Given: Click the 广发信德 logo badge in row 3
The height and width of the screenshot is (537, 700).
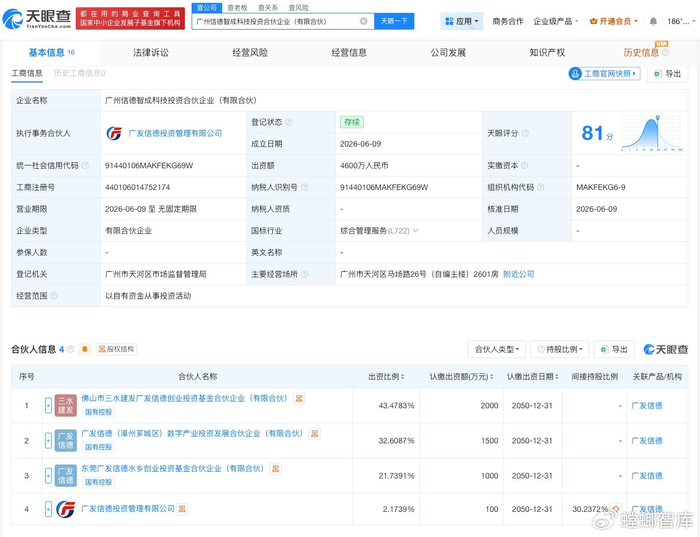Looking at the screenshot, I should coord(66,475).
